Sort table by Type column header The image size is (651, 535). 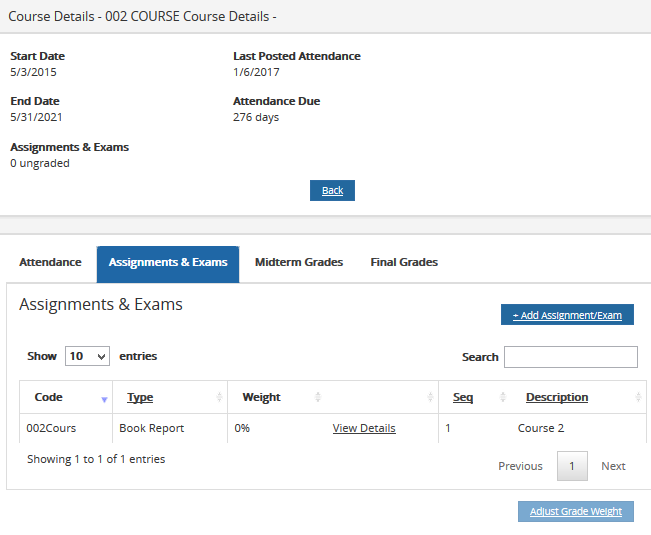coord(140,397)
